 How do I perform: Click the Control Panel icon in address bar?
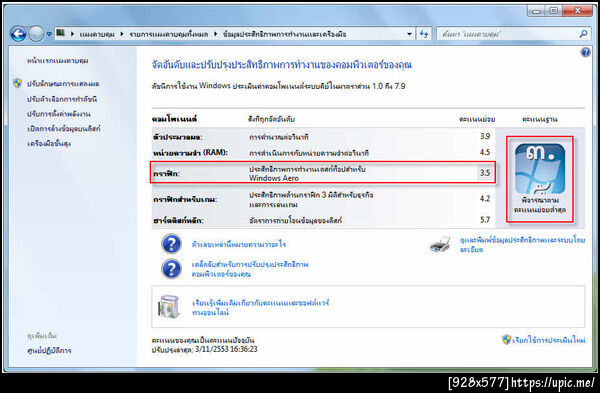(x=60, y=33)
